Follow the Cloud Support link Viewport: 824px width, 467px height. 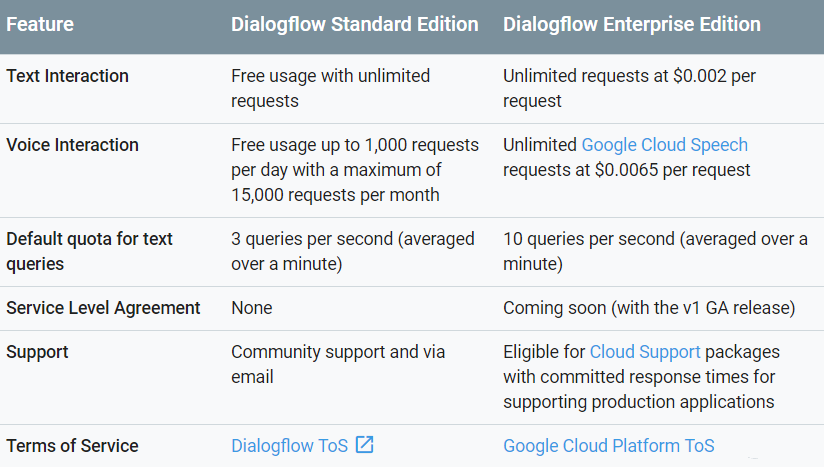[645, 352]
